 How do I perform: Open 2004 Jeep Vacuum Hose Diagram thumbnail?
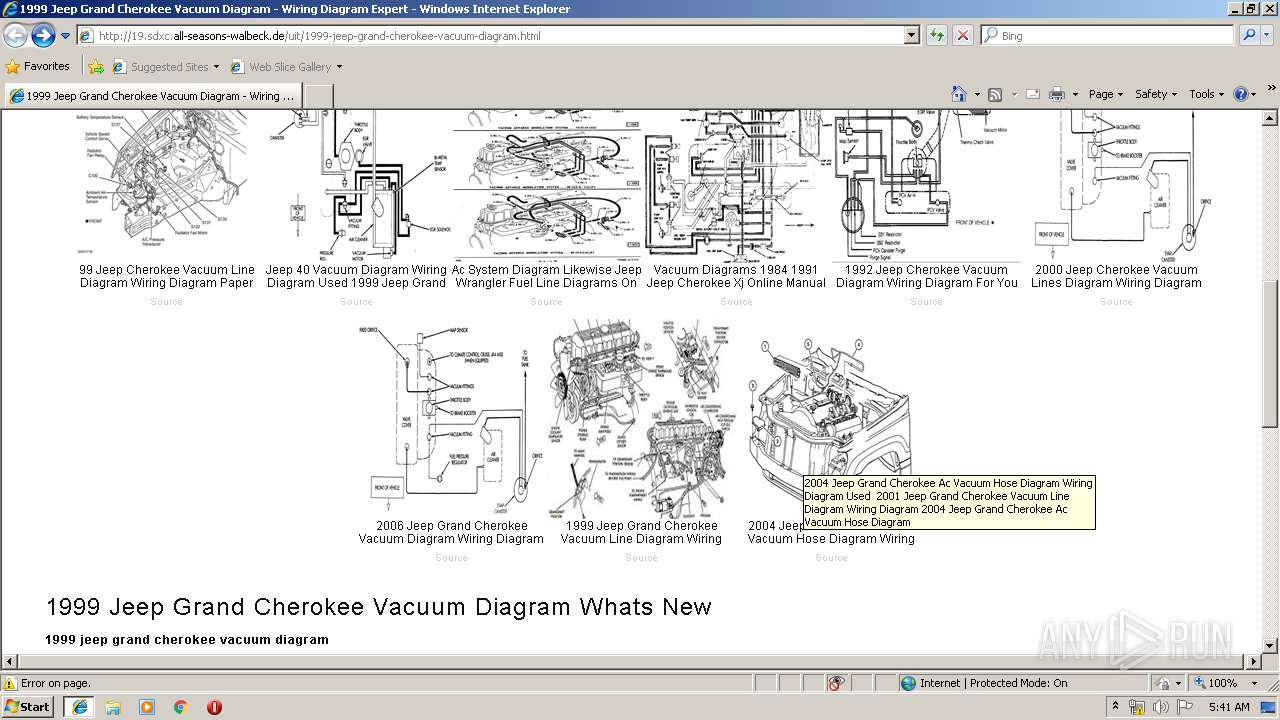point(831,419)
